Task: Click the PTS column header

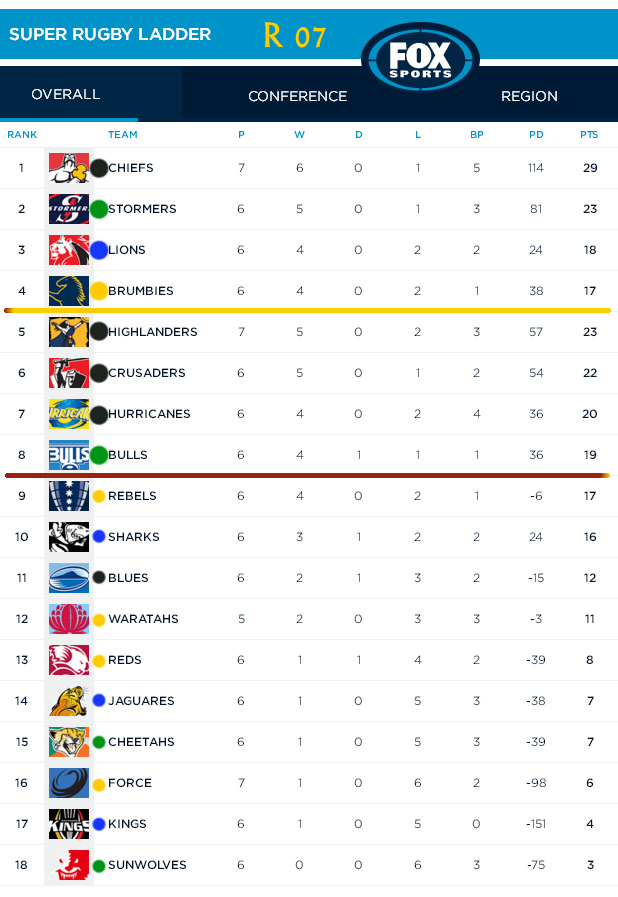Action: point(589,134)
